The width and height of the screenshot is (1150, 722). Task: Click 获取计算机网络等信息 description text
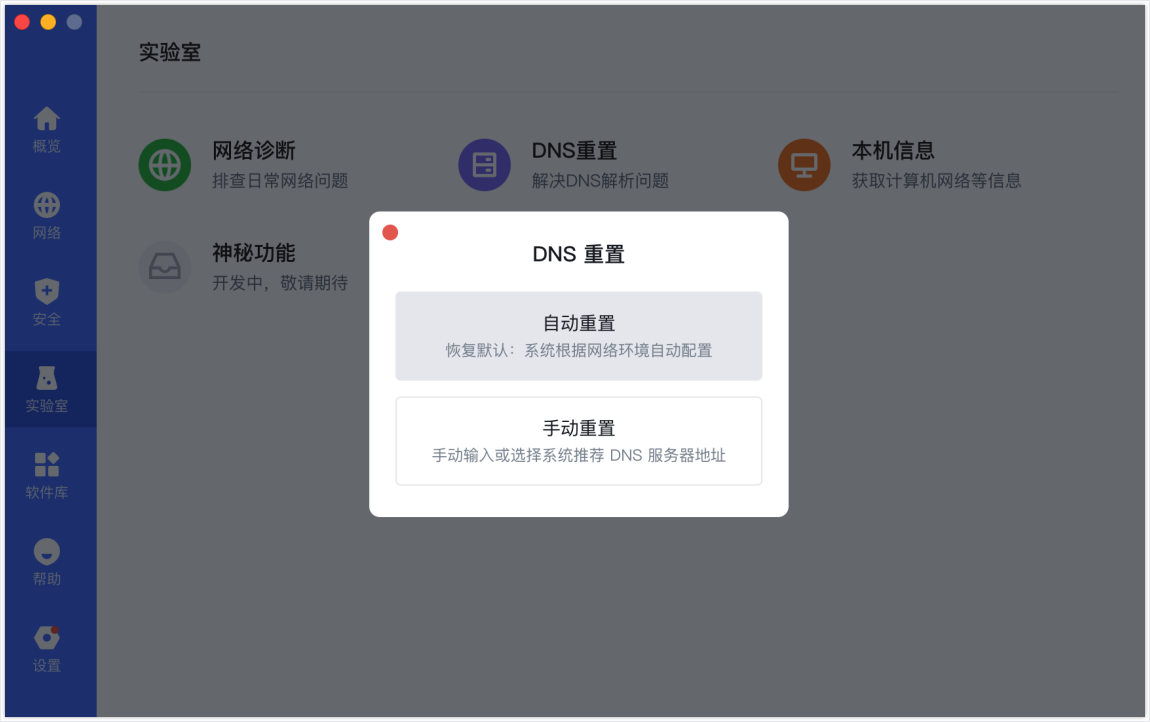pyautogui.click(x=937, y=180)
